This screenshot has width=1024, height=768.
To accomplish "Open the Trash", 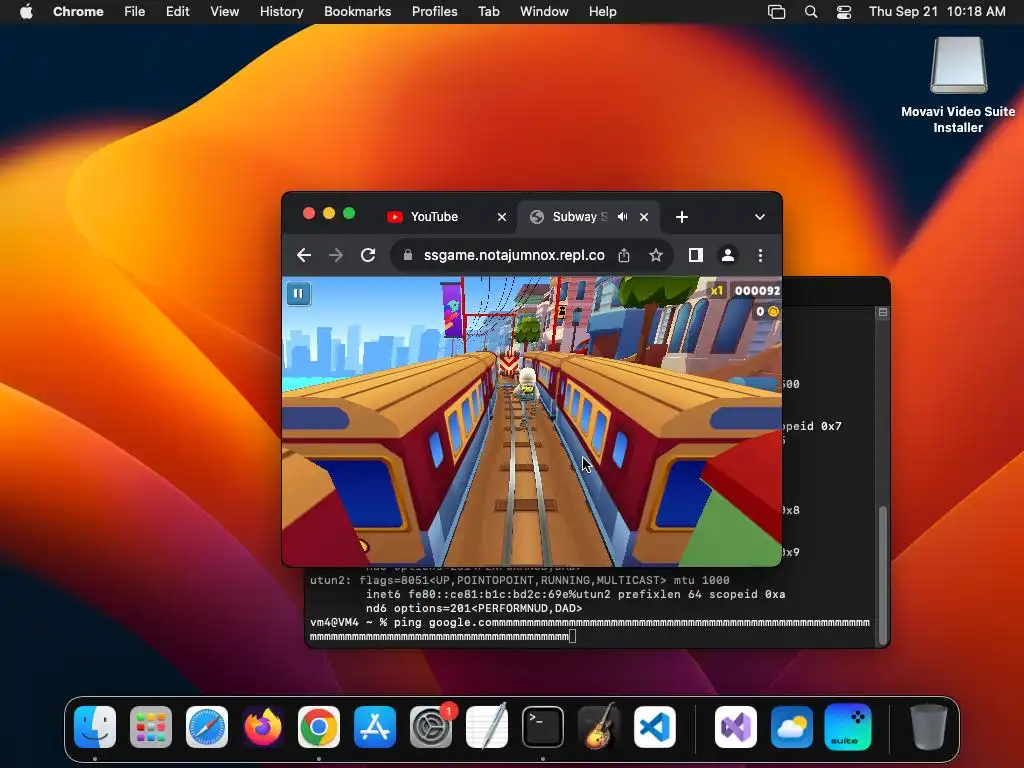I will tap(929, 727).
